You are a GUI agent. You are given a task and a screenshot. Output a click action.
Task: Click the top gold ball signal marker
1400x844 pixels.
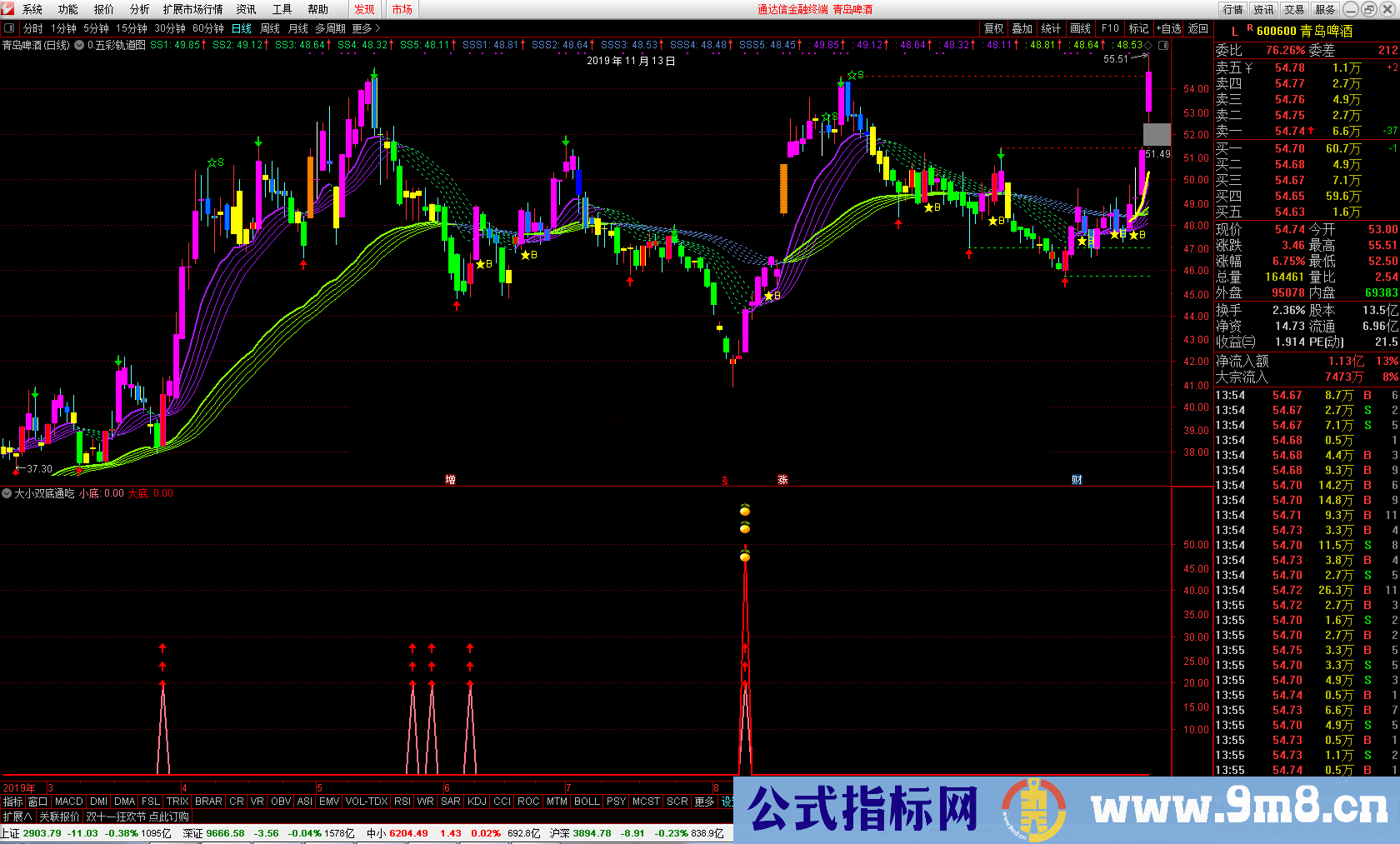(745, 510)
